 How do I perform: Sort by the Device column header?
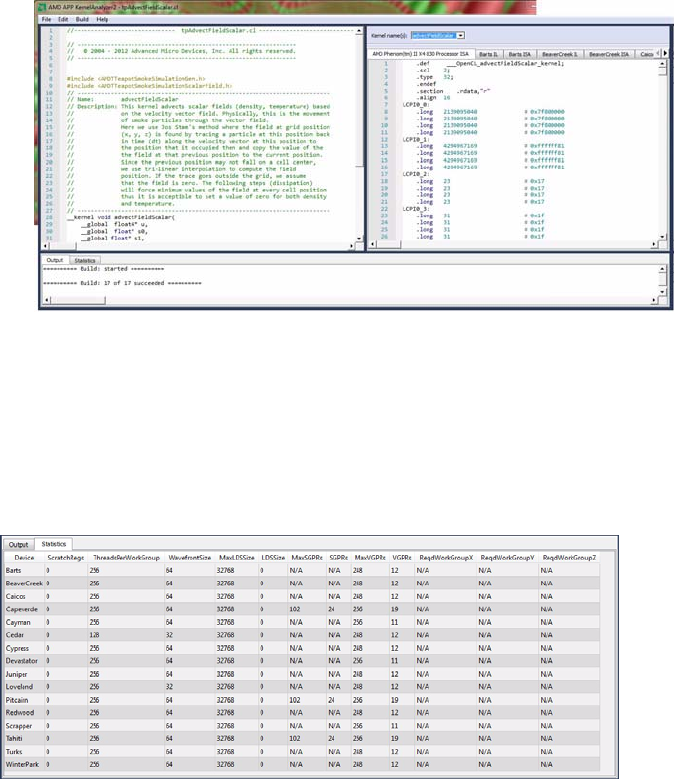pyautogui.click(x=24, y=557)
